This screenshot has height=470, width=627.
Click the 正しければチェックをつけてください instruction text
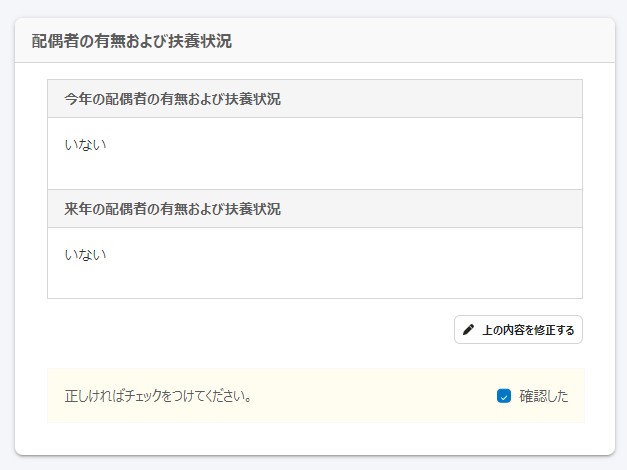(158, 396)
